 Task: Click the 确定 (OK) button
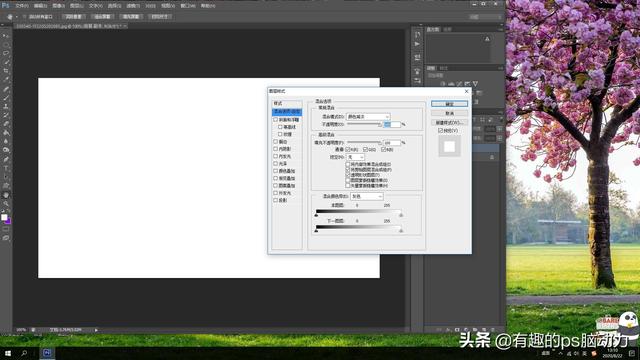click(449, 104)
